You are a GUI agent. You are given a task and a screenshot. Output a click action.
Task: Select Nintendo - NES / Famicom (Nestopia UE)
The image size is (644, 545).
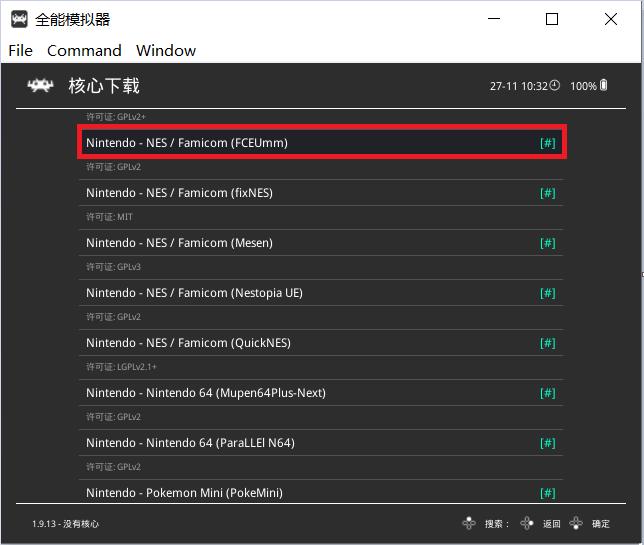(x=320, y=293)
